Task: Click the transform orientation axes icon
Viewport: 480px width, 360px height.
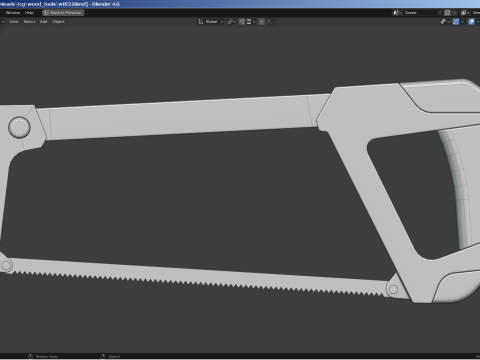Action: coord(201,22)
